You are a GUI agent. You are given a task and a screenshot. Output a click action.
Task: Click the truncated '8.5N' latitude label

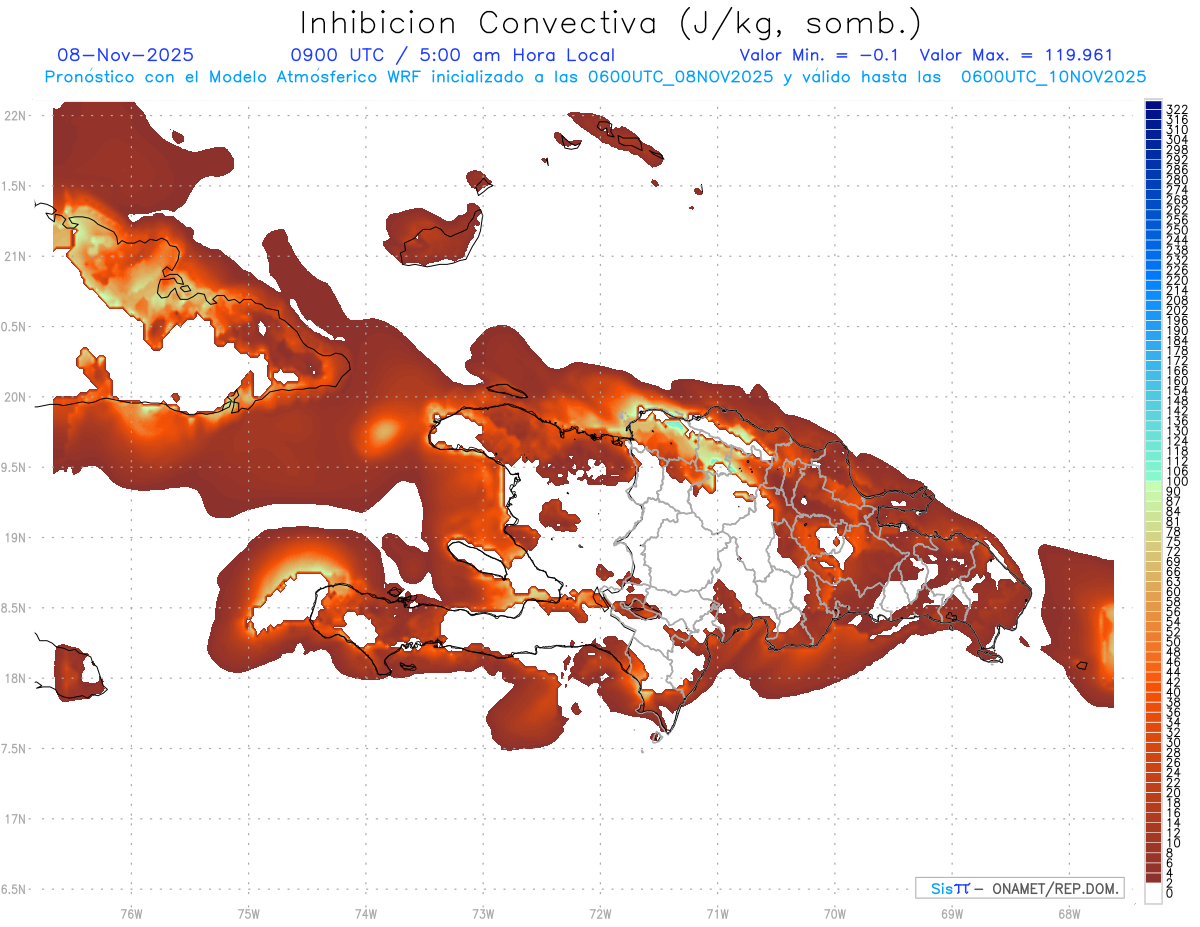pyautogui.click(x=13, y=608)
